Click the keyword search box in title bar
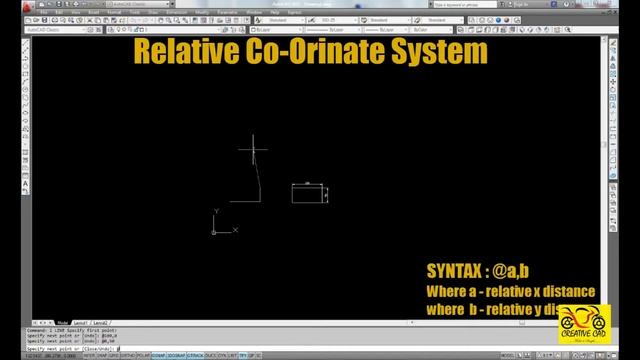Image resolution: width=640 pixels, height=360 pixels. pyautogui.click(x=464, y=4)
